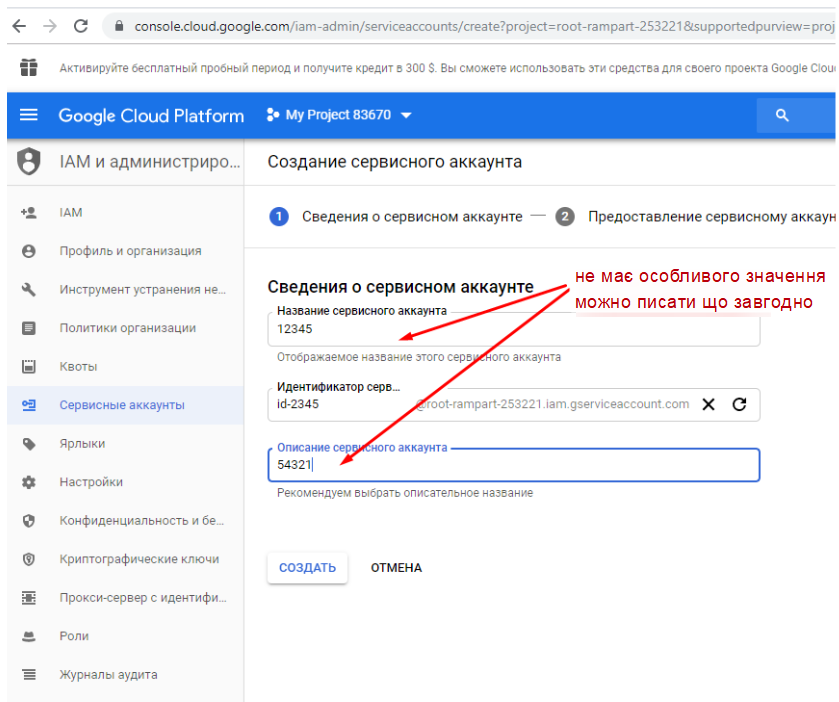The image size is (839, 702).
Task: Open the My Project 83670 project selector
Action: pyautogui.click(x=339, y=115)
